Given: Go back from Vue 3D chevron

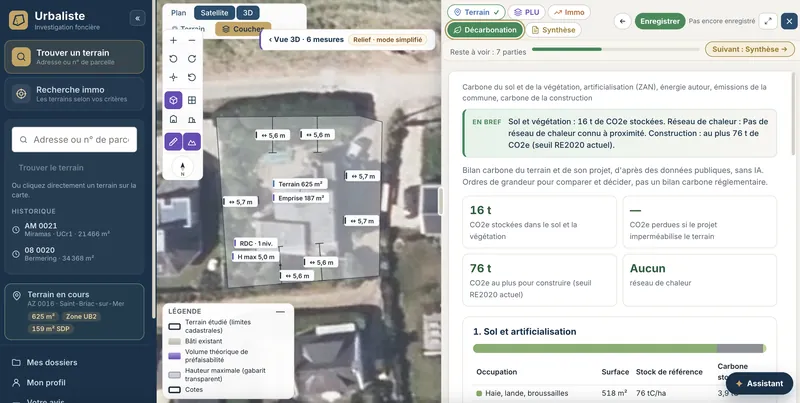Looking at the screenshot, I should coord(270,39).
